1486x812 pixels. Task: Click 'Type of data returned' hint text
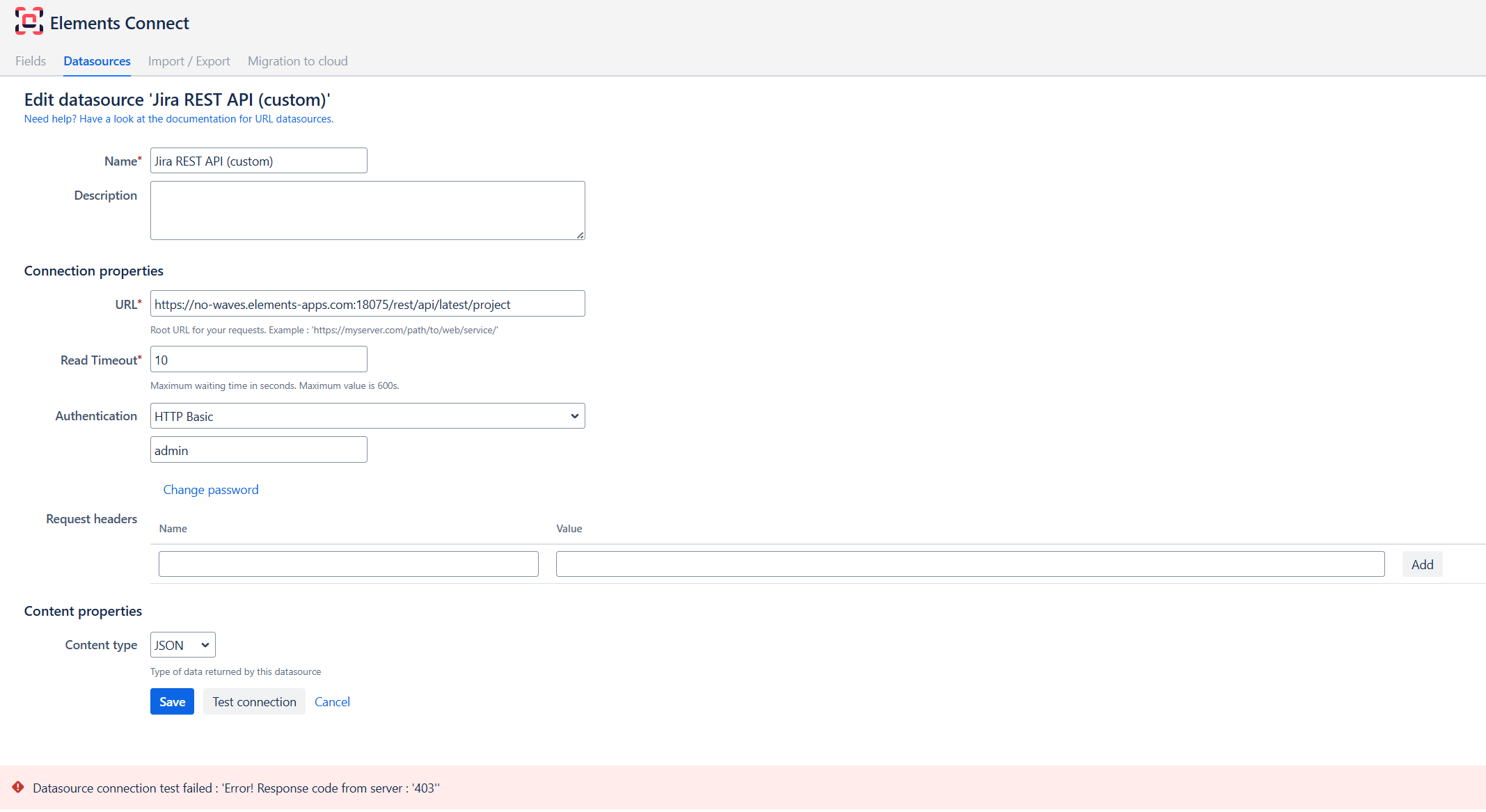pyautogui.click(x=236, y=671)
